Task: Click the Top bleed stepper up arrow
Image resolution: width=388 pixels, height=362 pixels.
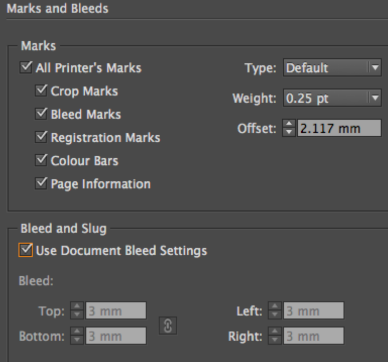Action: (77, 307)
